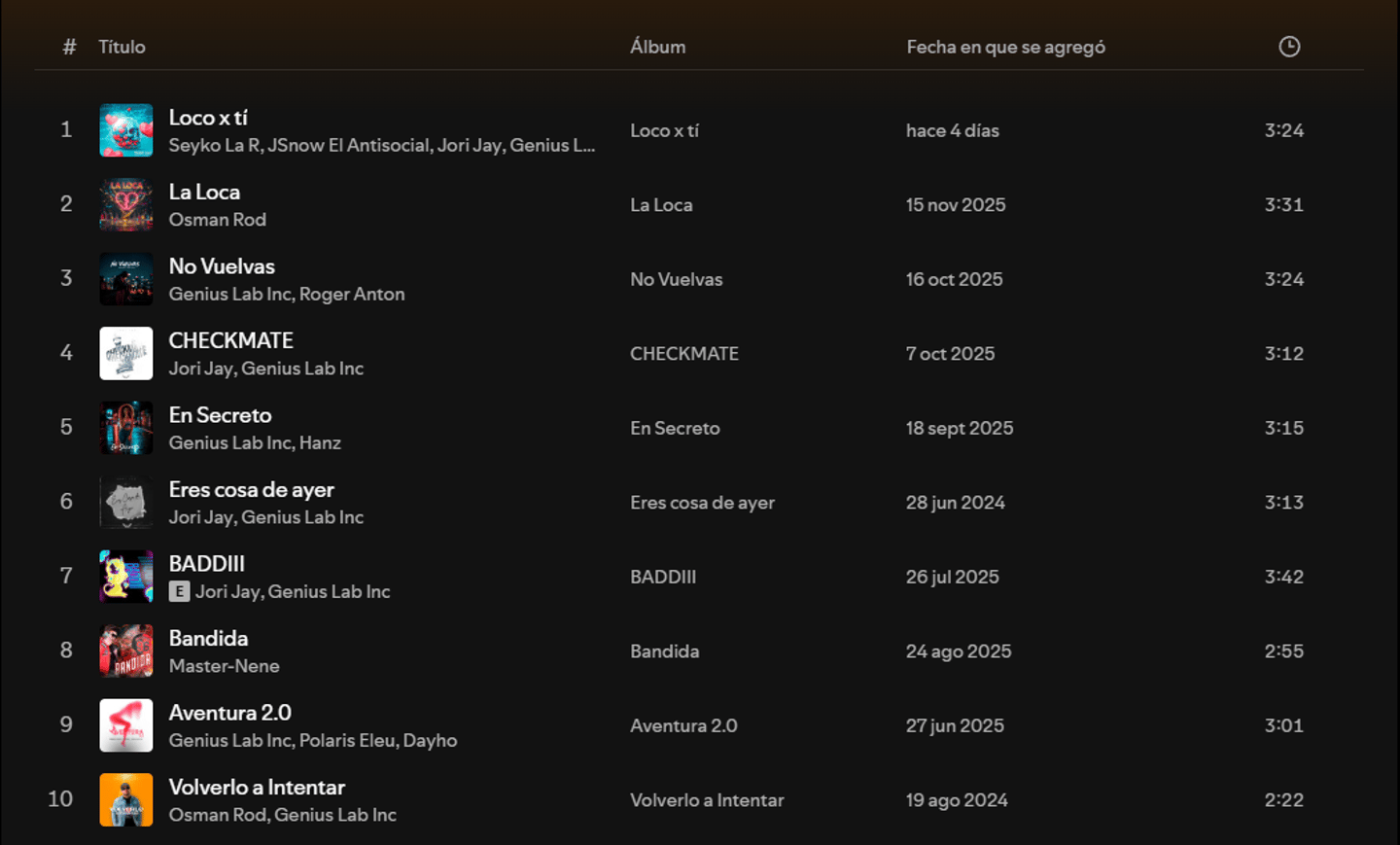Open the Master-Nene artist link
This screenshot has height=845, width=1400.
tap(225, 666)
